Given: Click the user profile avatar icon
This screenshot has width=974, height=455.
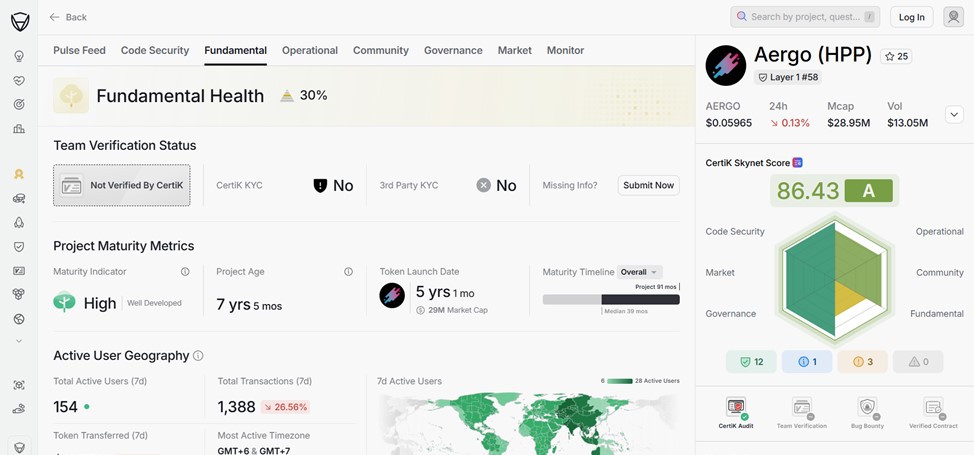Looking at the screenshot, I should click(953, 17).
